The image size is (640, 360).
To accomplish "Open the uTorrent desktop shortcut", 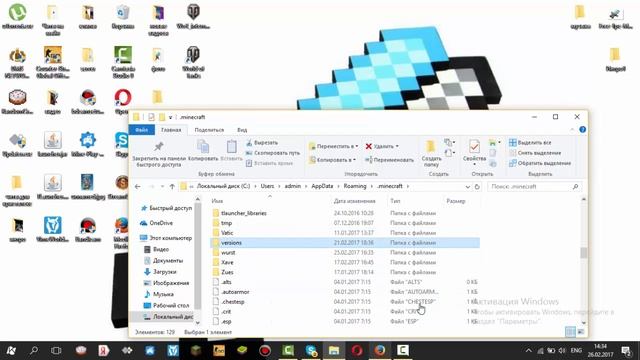I will tap(17, 16).
